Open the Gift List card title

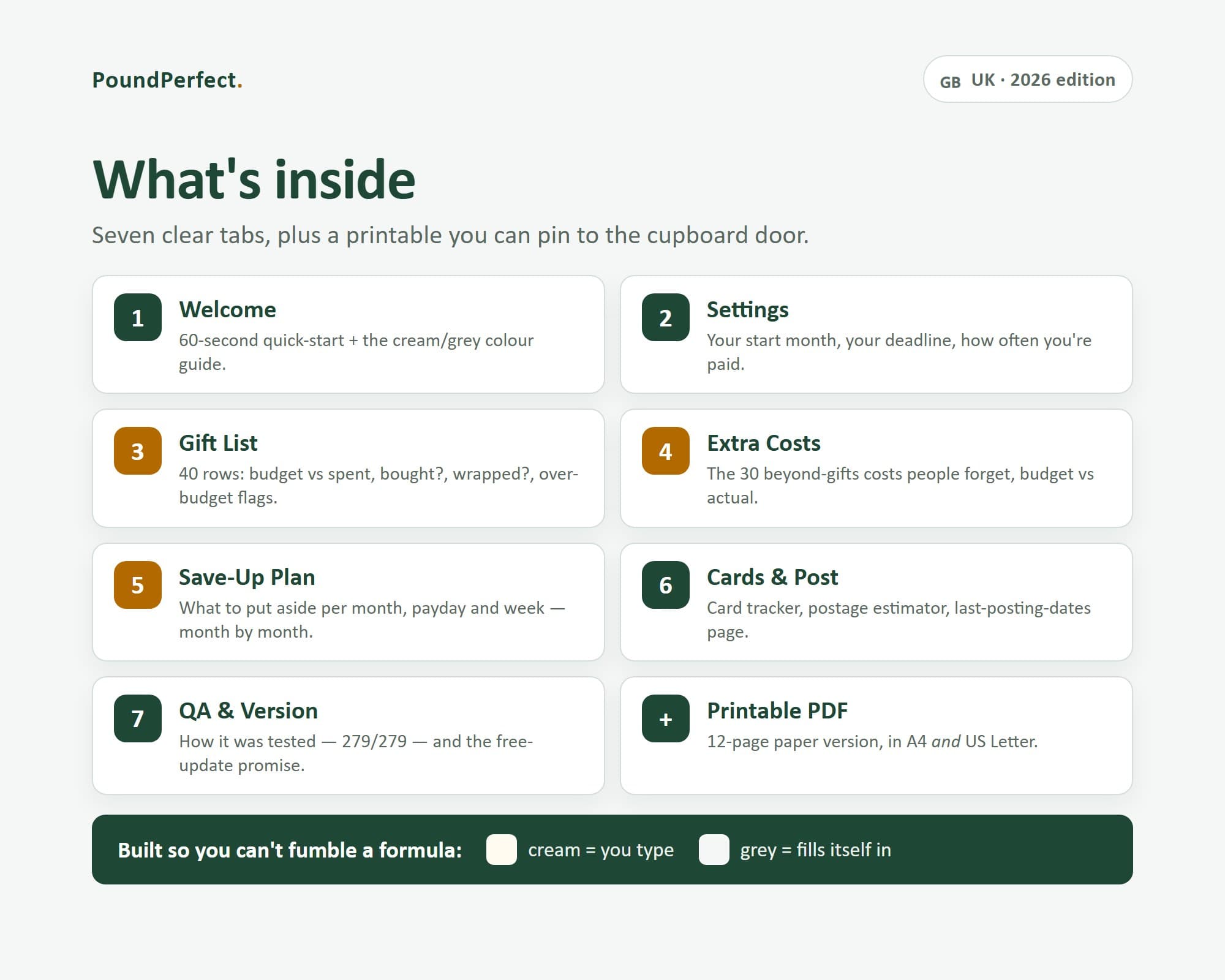tap(218, 443)
